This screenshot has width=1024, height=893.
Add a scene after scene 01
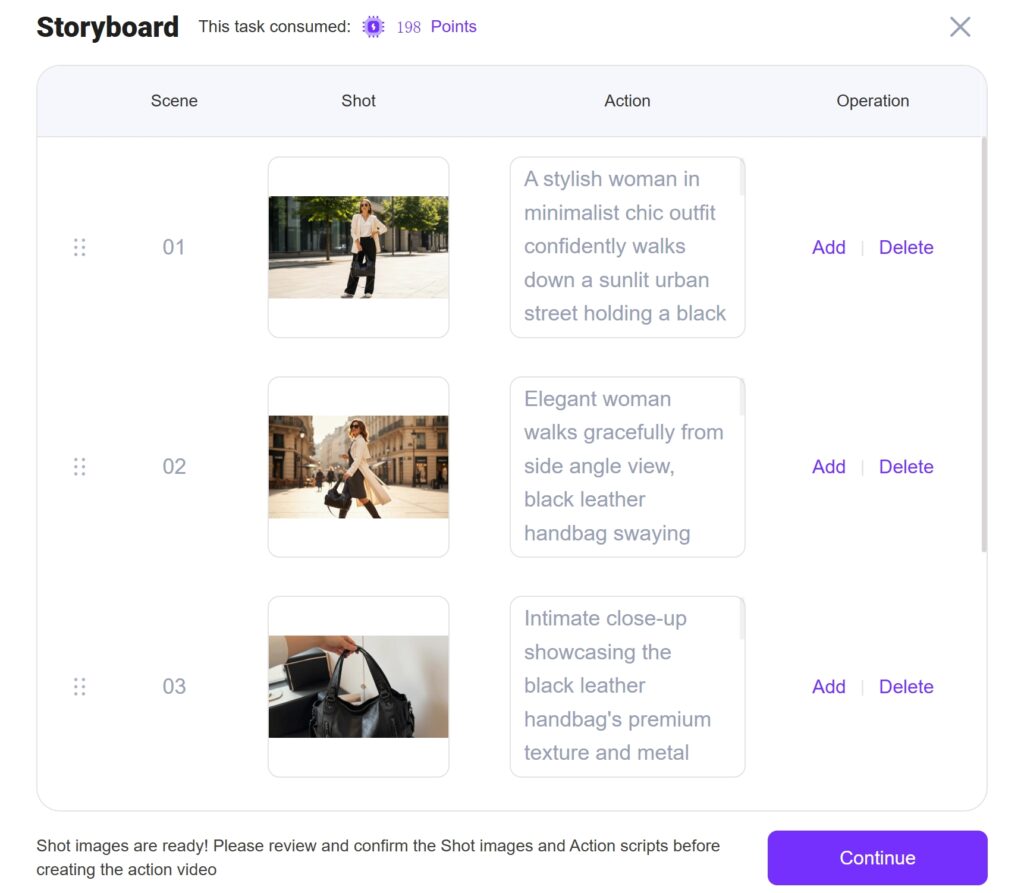[x=828, y=247]
